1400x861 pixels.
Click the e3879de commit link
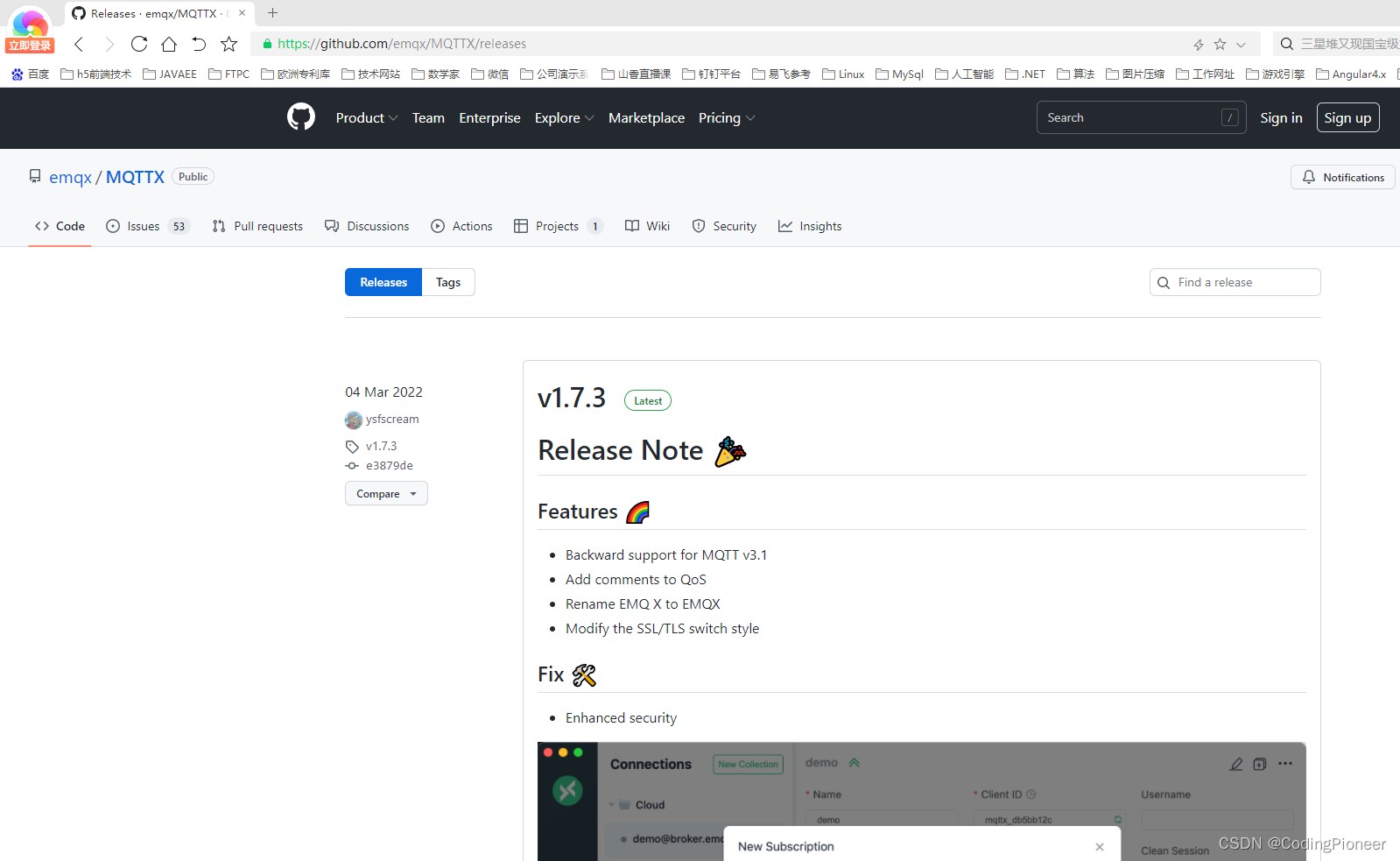point(390,466)
